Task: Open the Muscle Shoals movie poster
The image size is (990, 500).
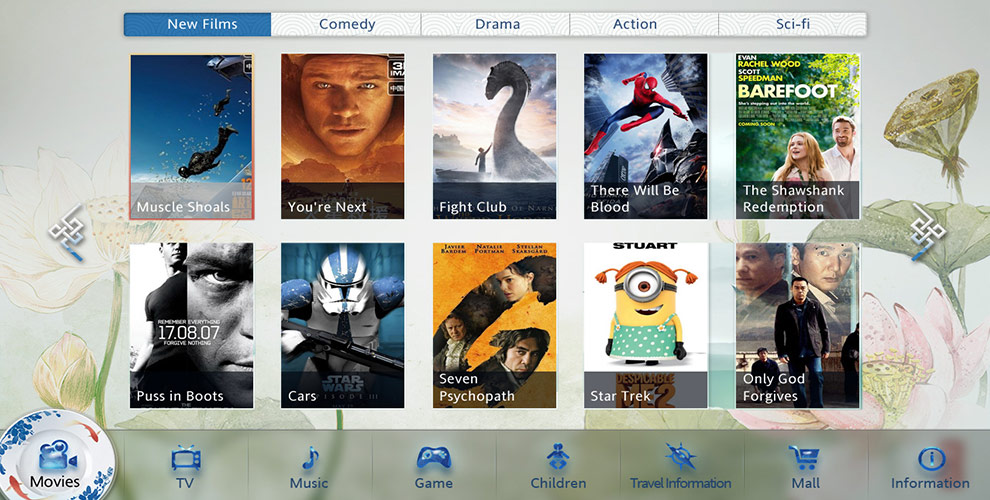Action: coord(192,136)
